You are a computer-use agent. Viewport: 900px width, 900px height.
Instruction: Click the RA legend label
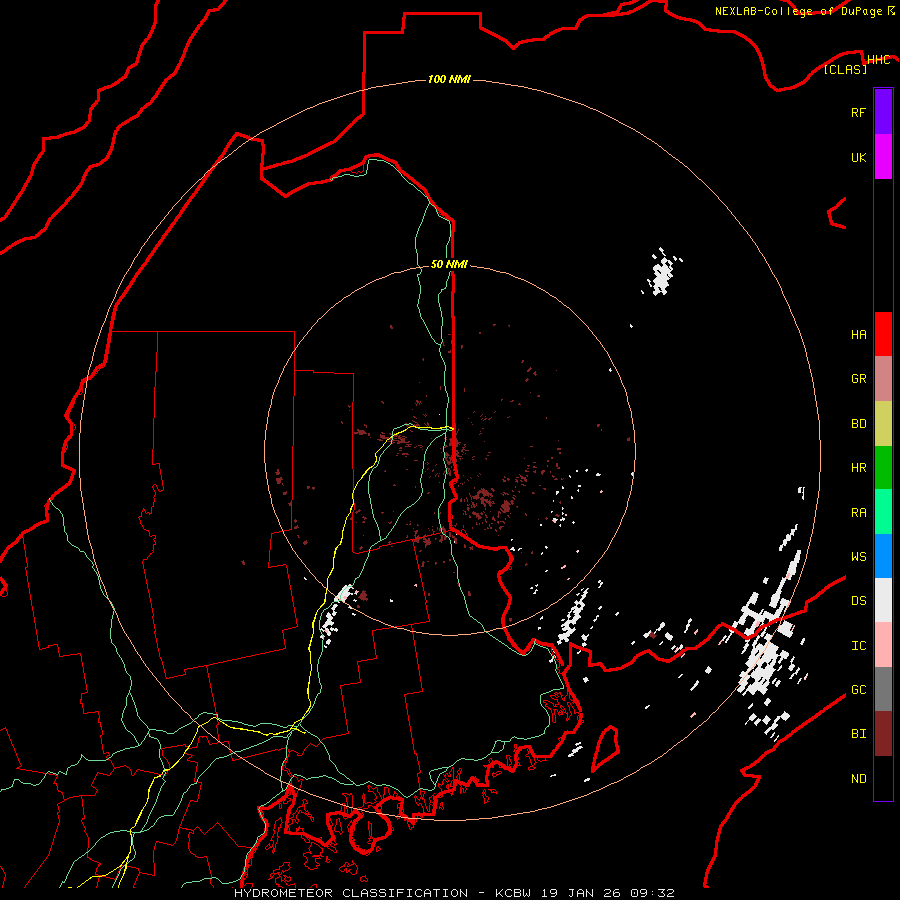pos(858,513)
